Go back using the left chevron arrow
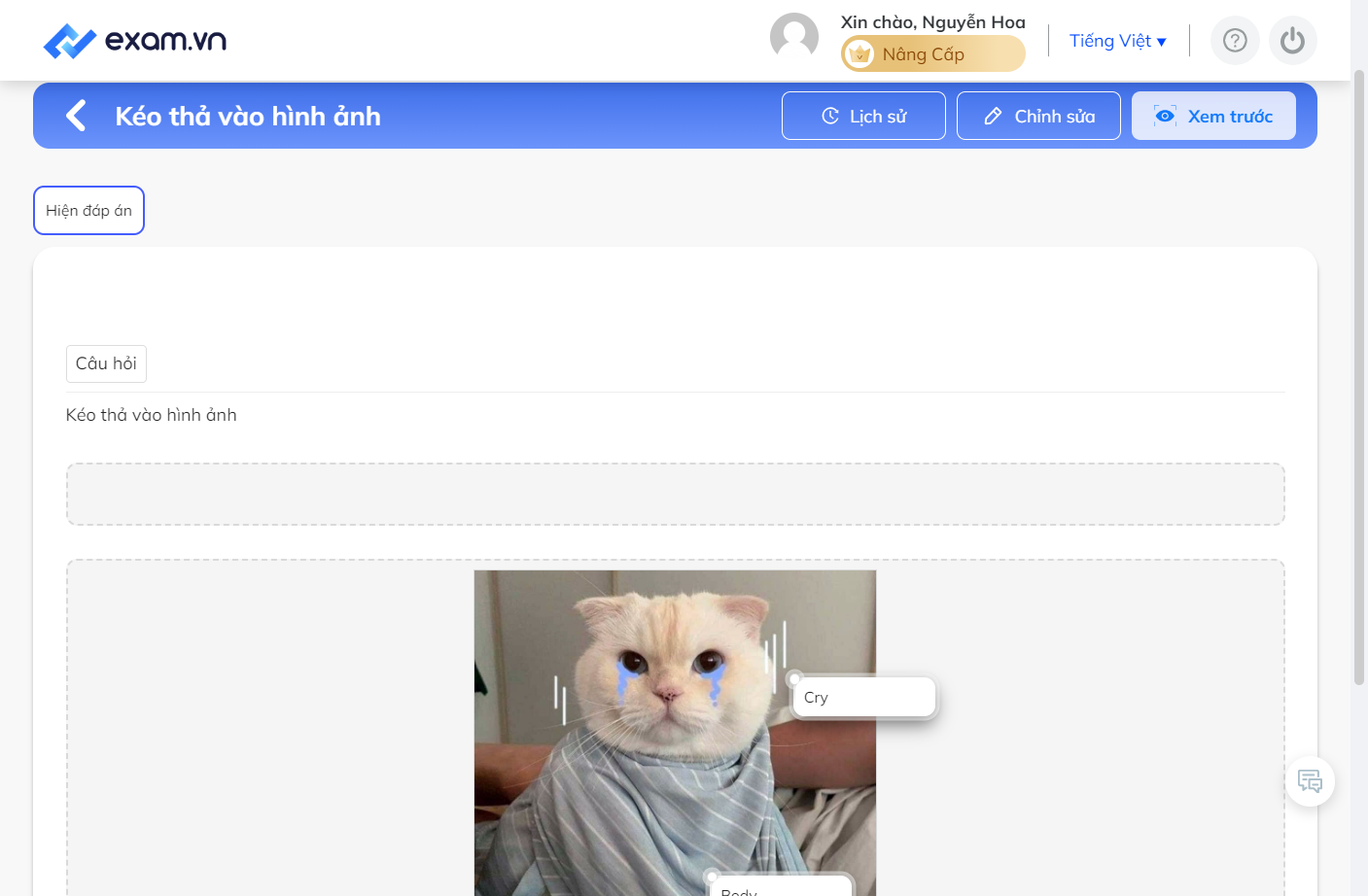Screen dimensions: 1368x896 [76, 116]
